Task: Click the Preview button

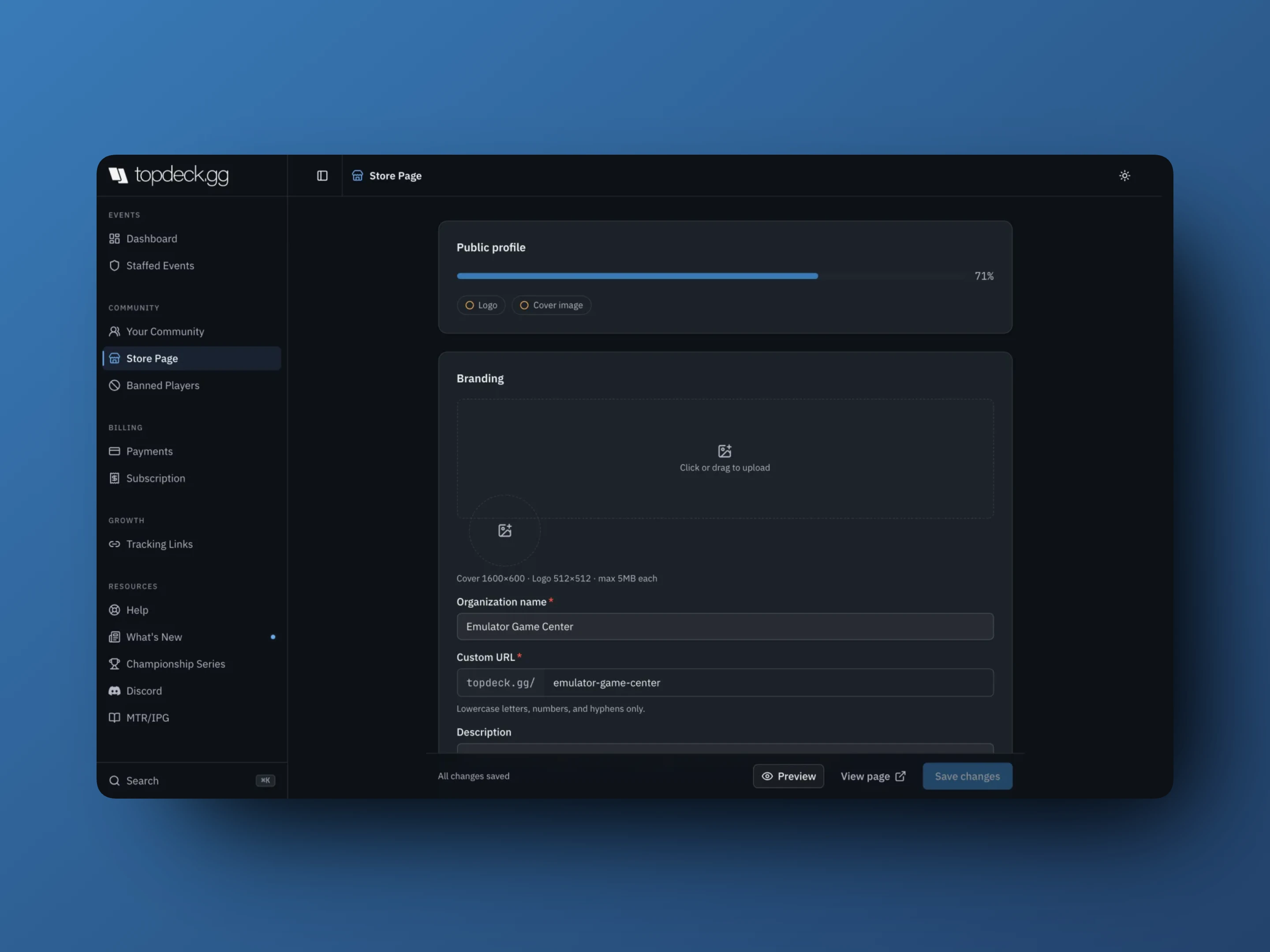Action: click(x=788, y=777)
